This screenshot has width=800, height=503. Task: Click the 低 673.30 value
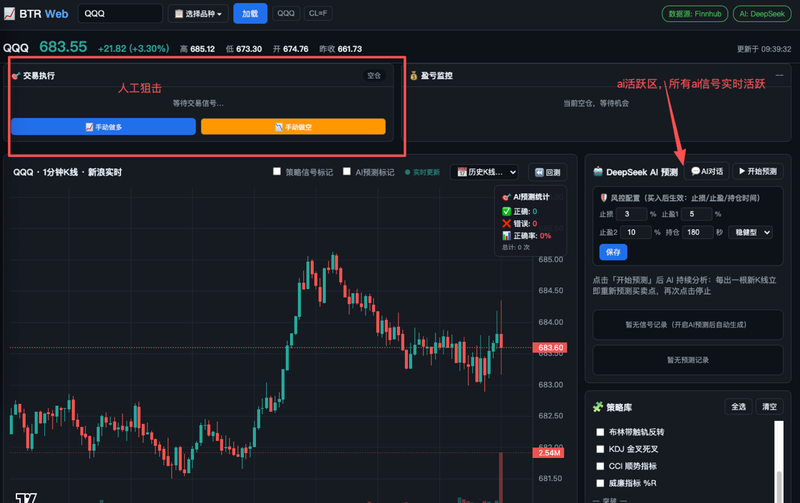click(244, 49)
